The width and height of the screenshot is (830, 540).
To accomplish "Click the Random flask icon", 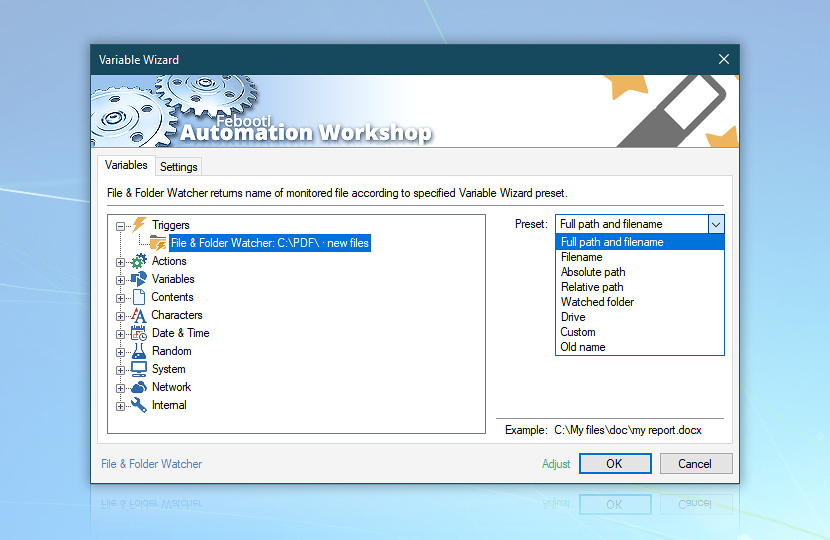I will coord(139,351).
